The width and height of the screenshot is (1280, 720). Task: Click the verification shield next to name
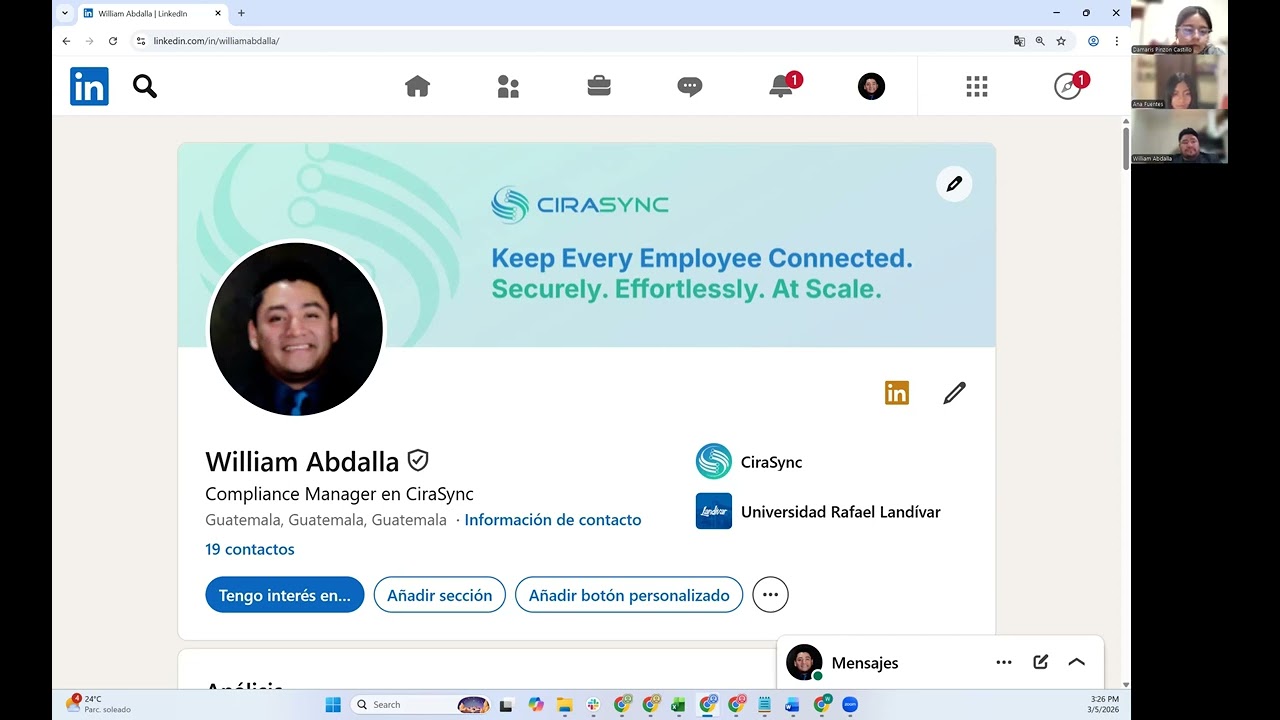[x=418, y=460]
